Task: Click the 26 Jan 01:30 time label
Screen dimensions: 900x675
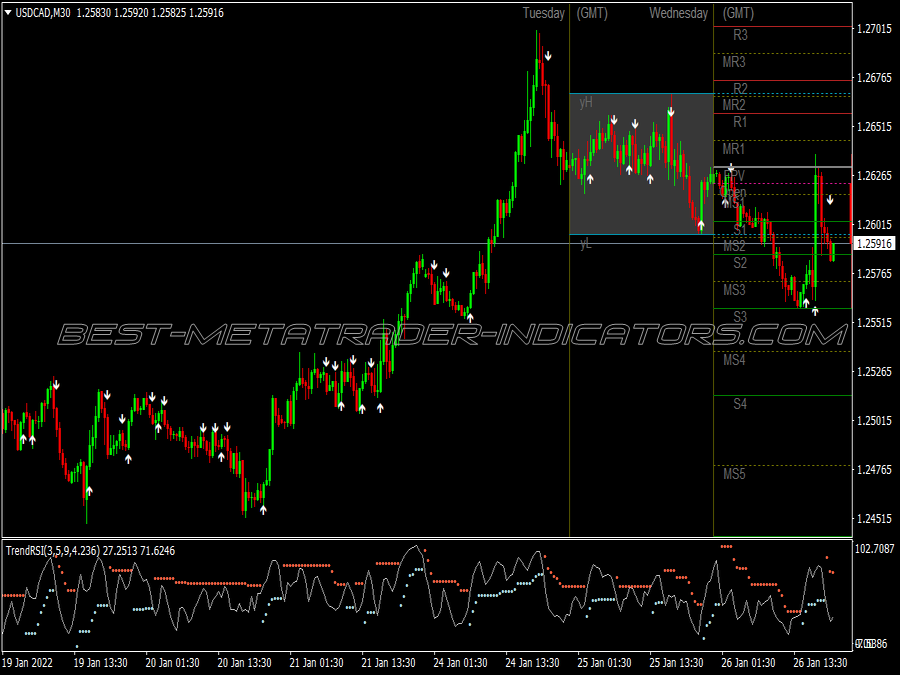Action: 748,663
